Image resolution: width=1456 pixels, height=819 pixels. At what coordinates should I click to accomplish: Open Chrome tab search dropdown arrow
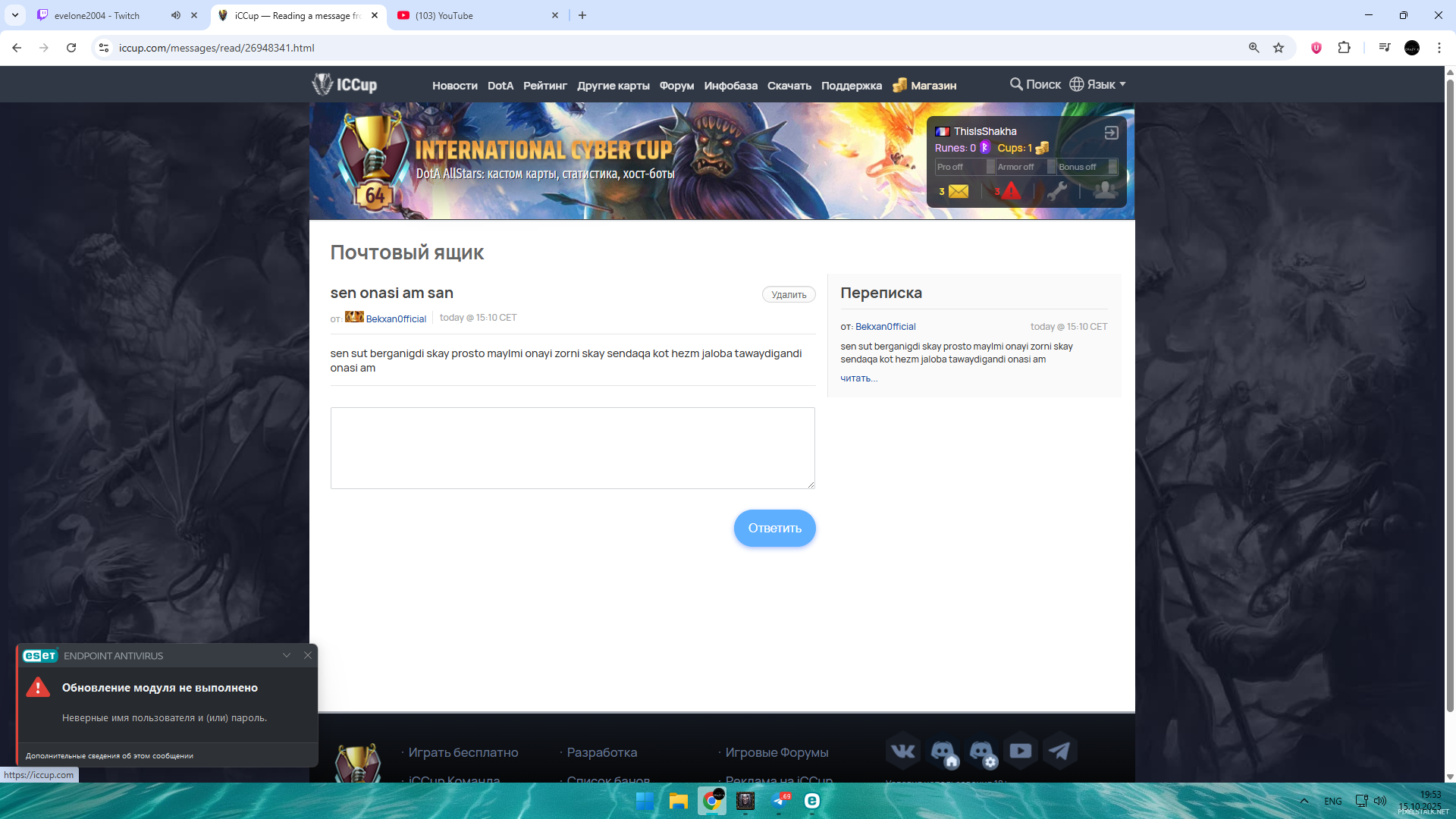[15, 15]
